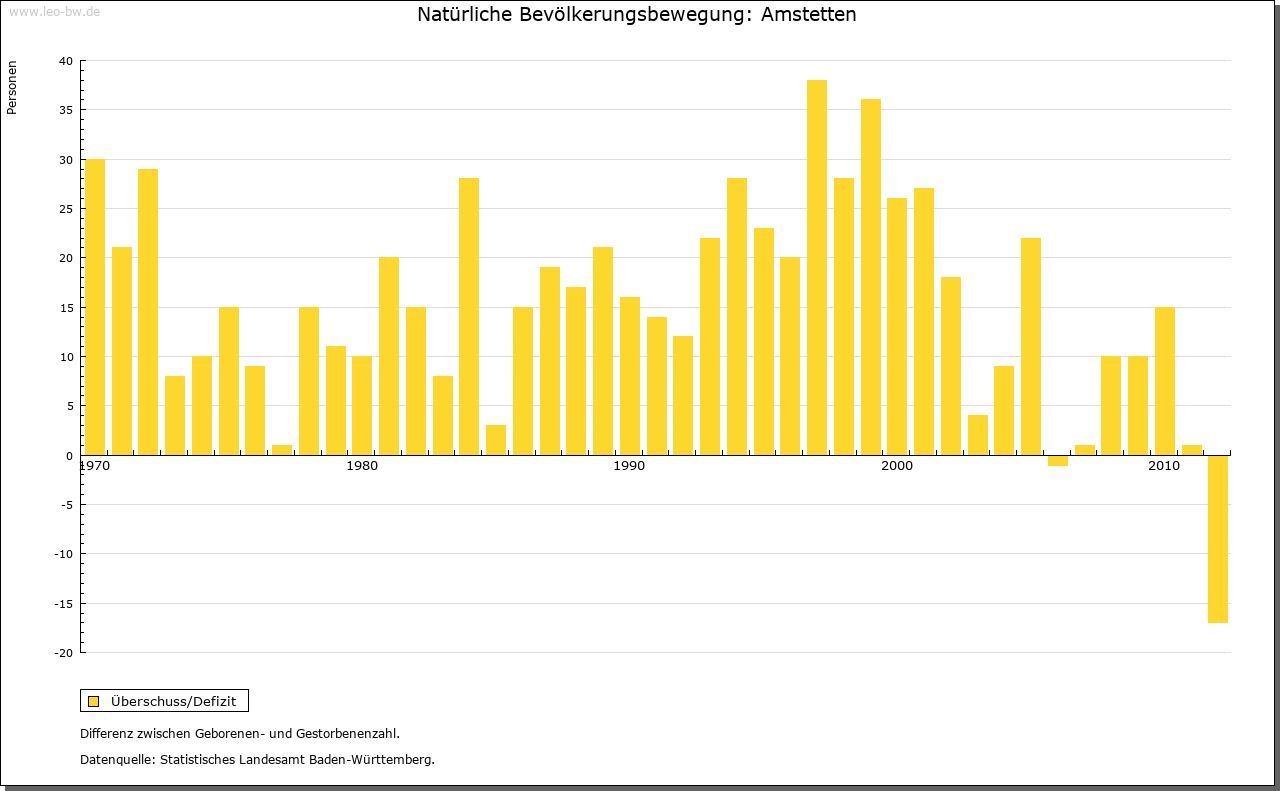
Task: Click the 1980 x-axis label
Action: (x=361, y=467)
